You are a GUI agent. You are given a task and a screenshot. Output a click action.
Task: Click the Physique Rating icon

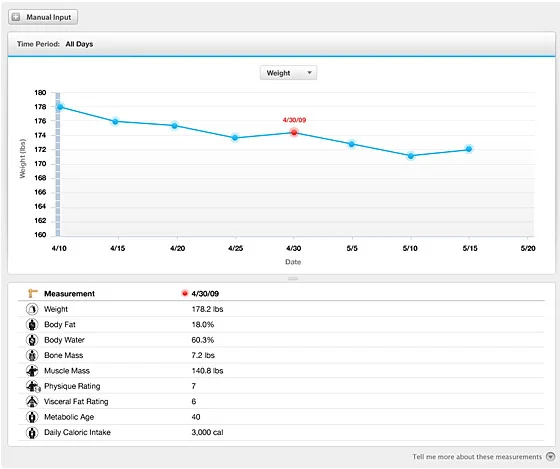tap(33, 386)
